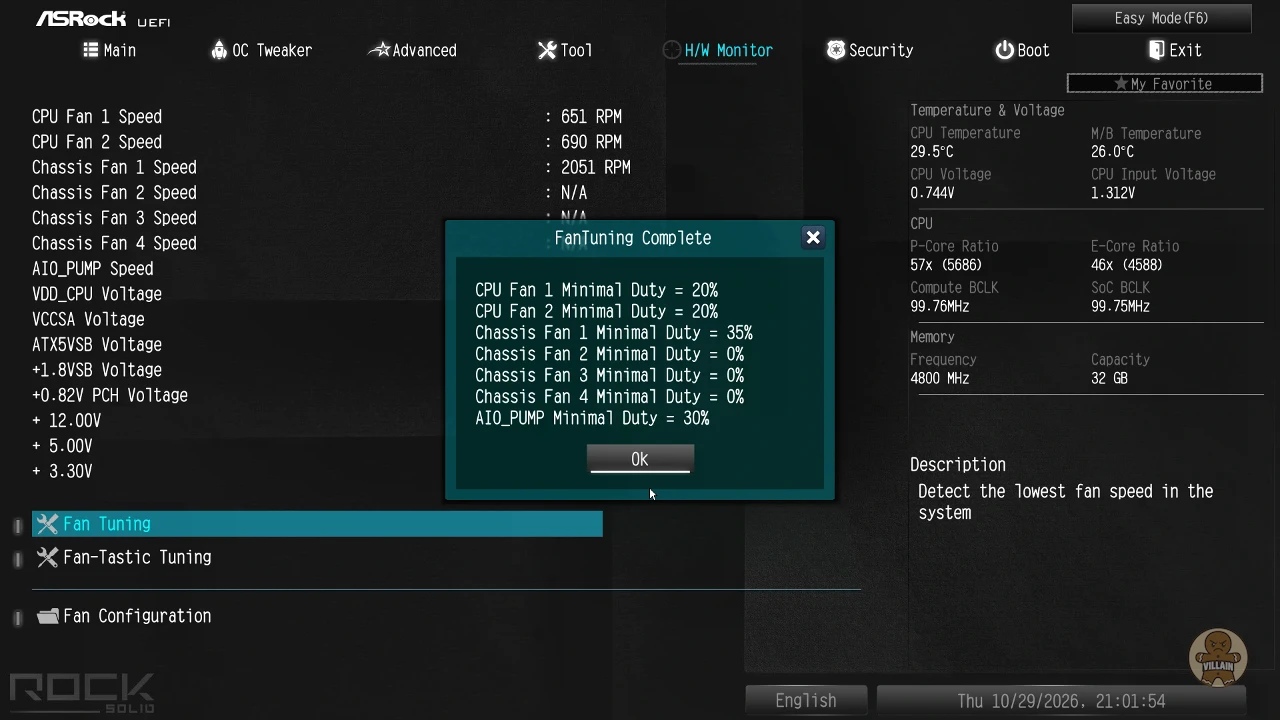Click the Boot power icon
The height and width of the screenshot is (720, 1280).
coord(1004,50)
